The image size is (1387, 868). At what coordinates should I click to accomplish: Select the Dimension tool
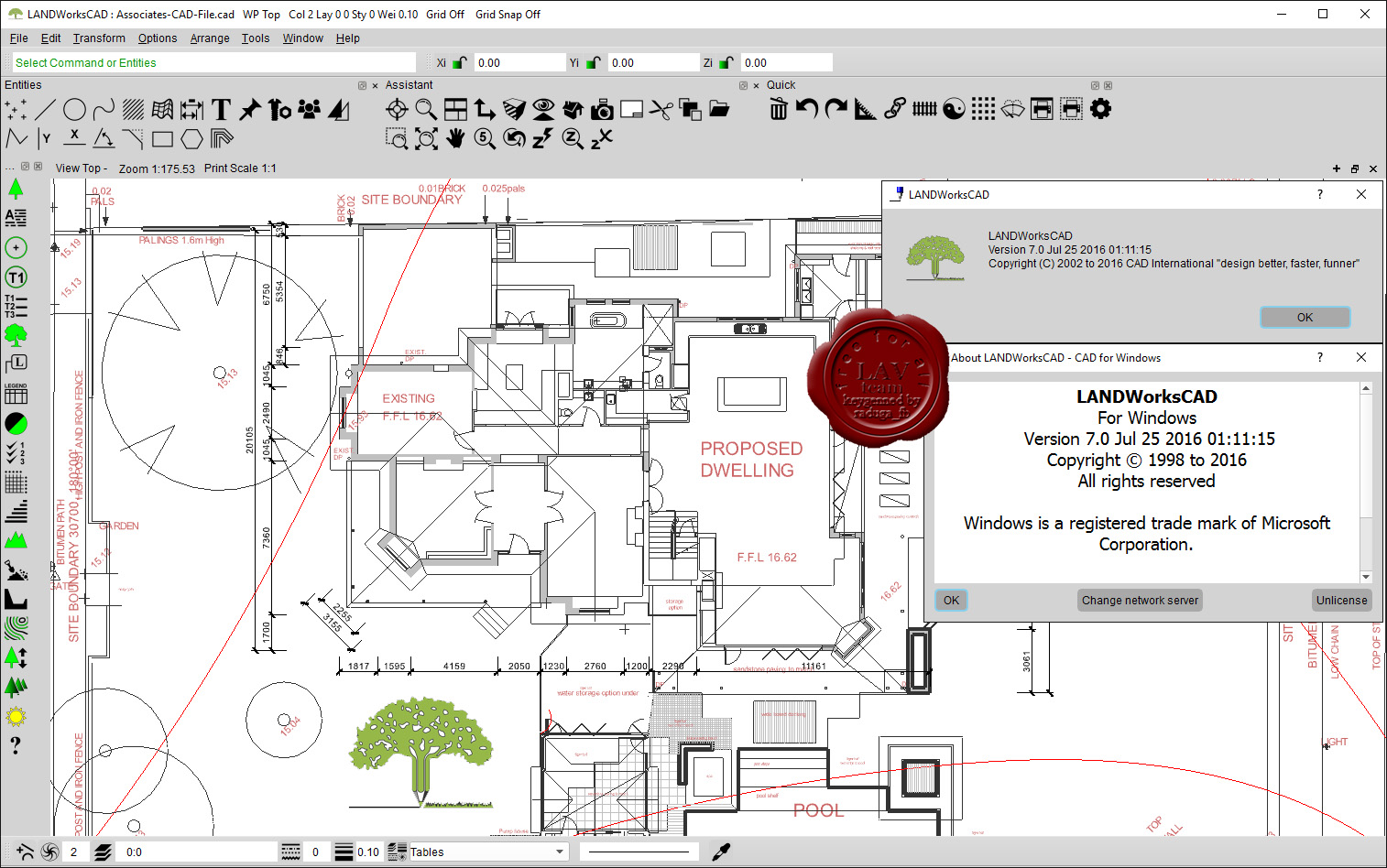pyautogui.click(x=191, y=110)
